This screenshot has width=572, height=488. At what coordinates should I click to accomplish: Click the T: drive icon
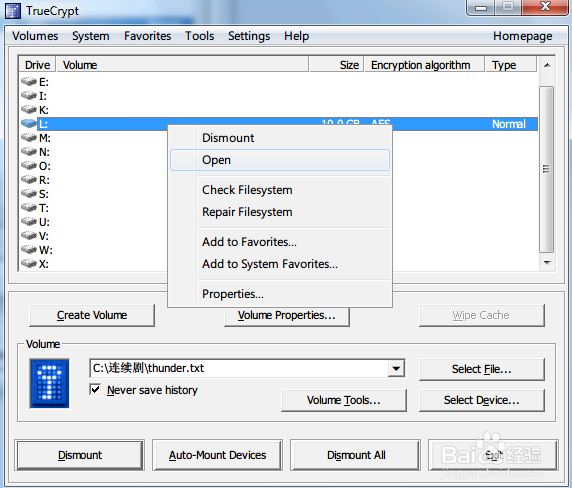29,208
